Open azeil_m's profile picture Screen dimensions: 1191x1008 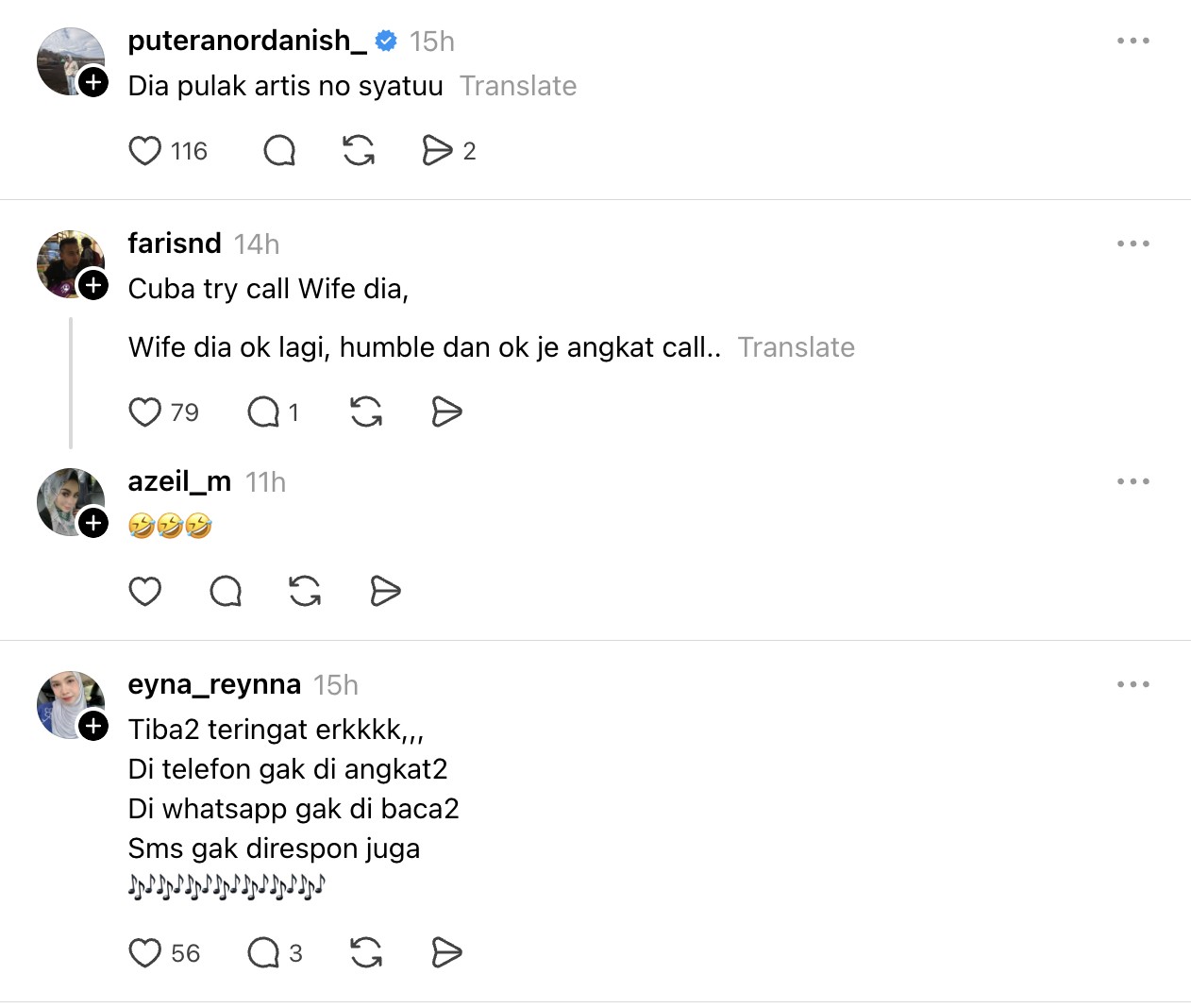click(x=68, y=500)
